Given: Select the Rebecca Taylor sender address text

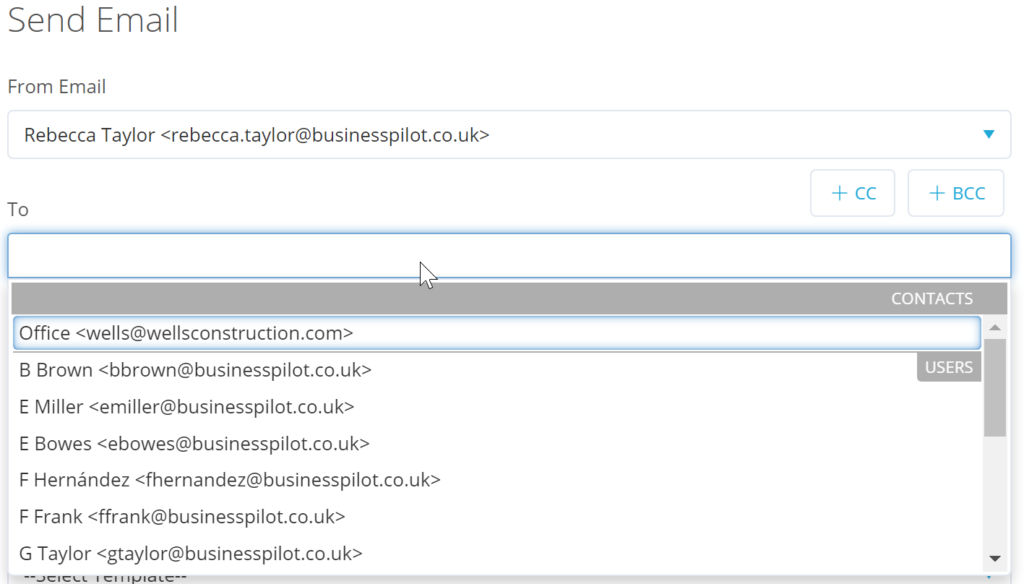Looking at the screenshot, I should (257, 134).
